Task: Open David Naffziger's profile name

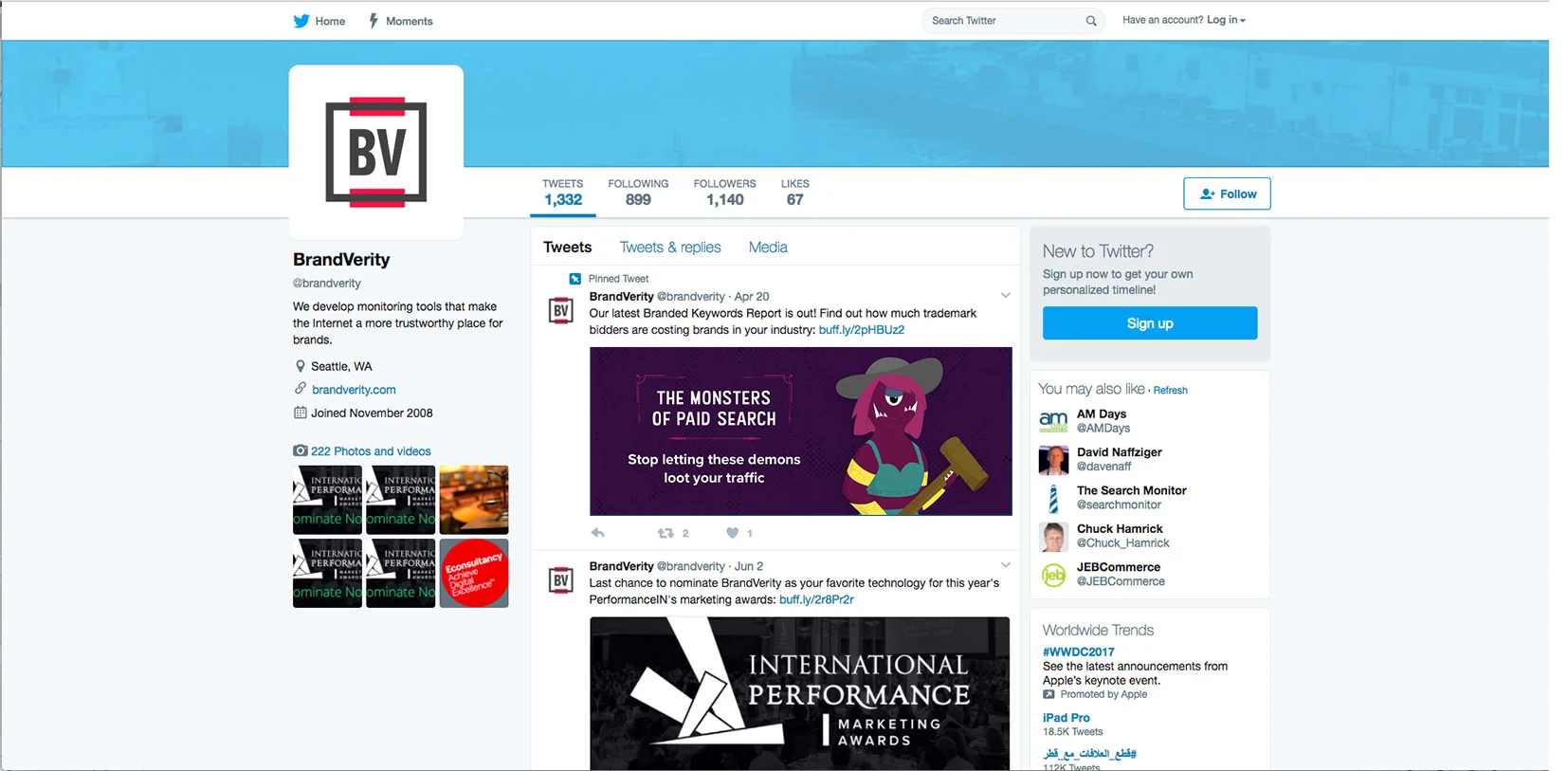Action: 1119,452
